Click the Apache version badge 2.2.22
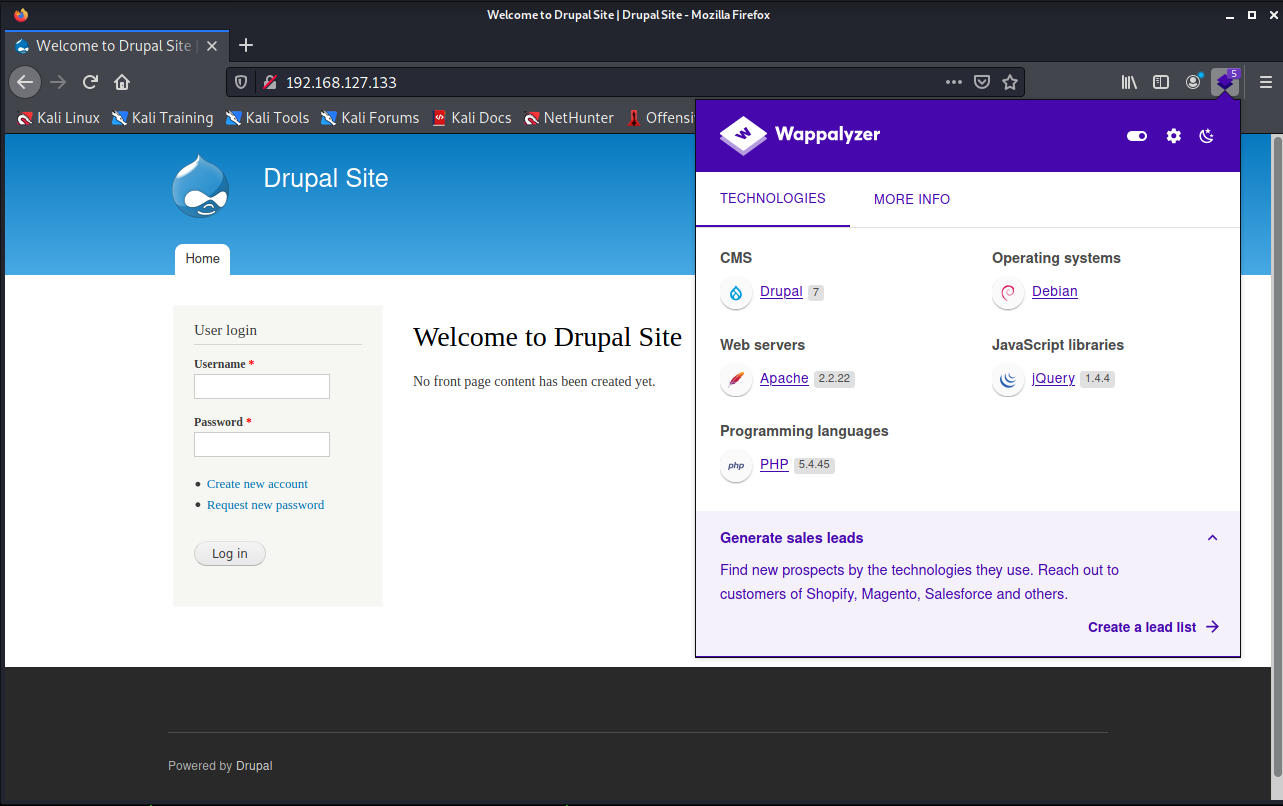The height and width of the screenshot is (806, 1283). 835,379
